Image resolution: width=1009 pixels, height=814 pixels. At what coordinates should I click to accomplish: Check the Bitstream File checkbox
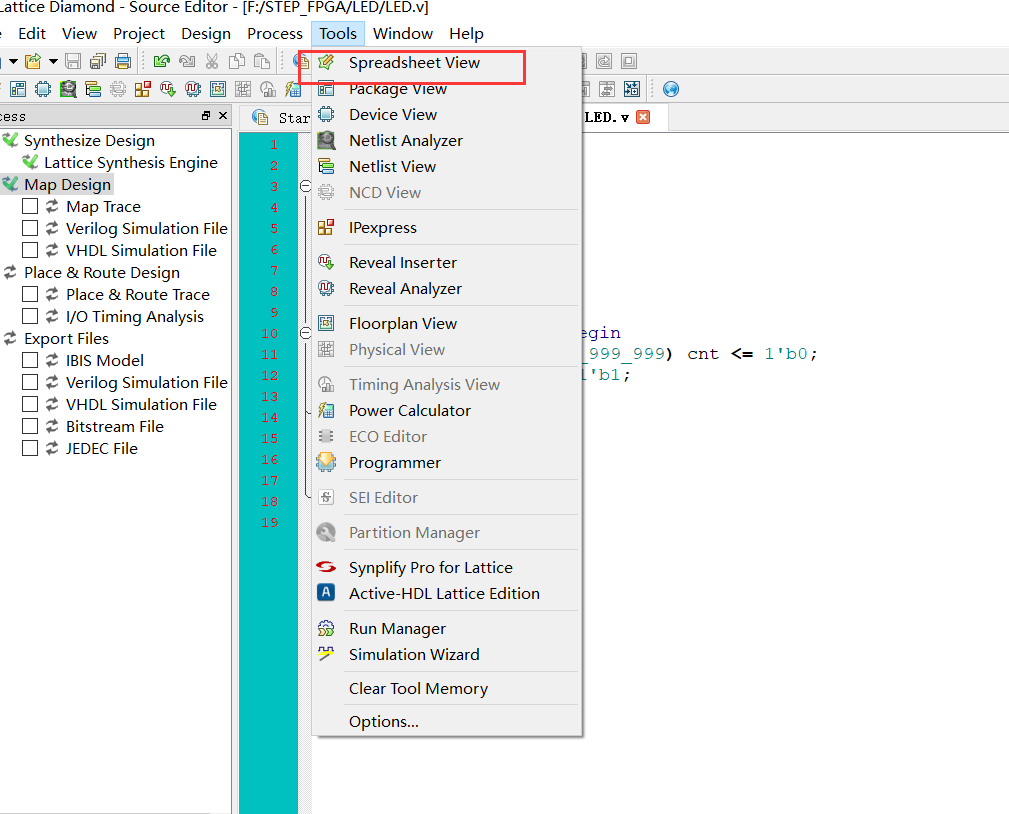[x=30, y=426]
